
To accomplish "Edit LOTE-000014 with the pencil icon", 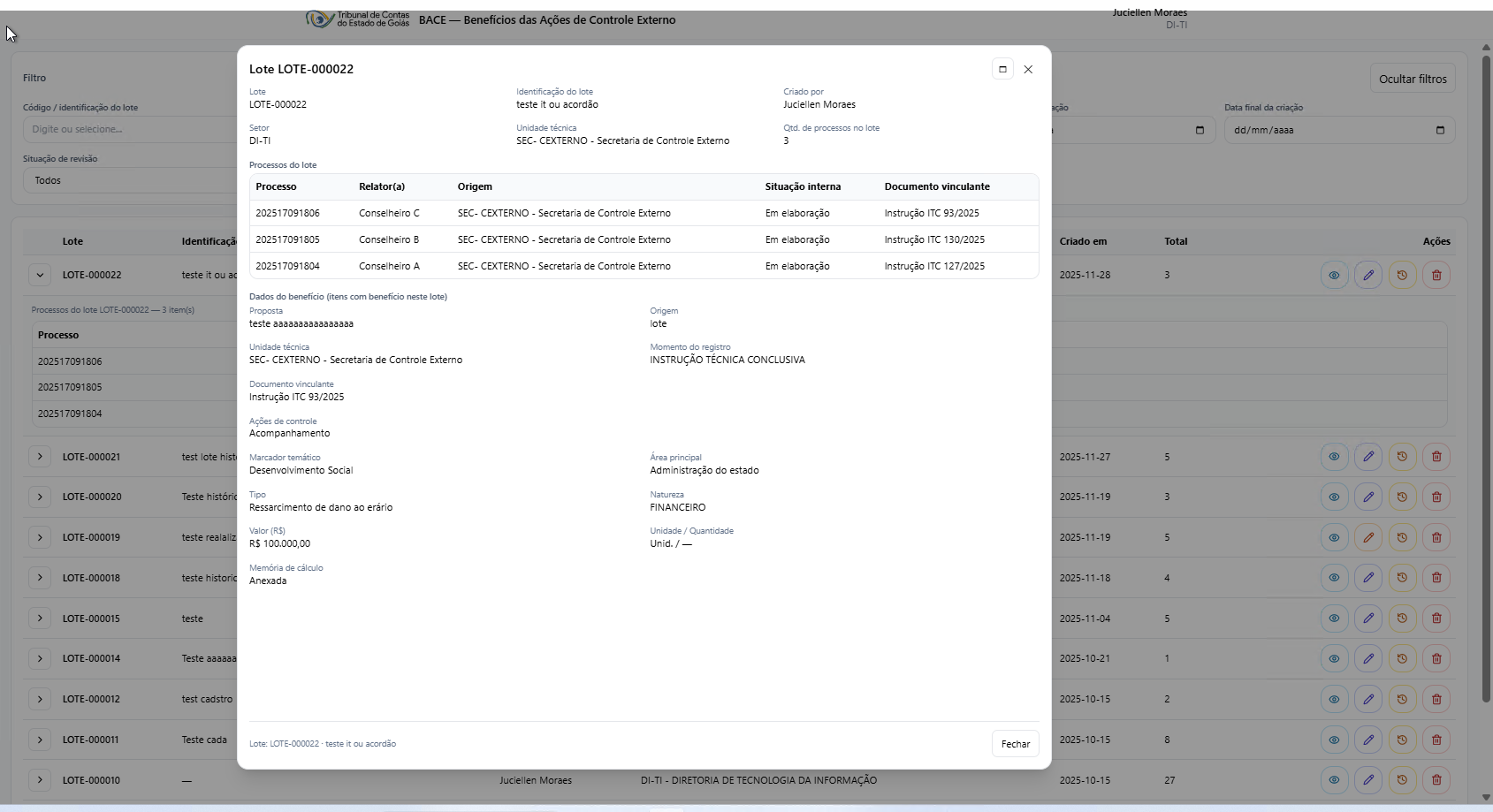I will point(1367,658).
